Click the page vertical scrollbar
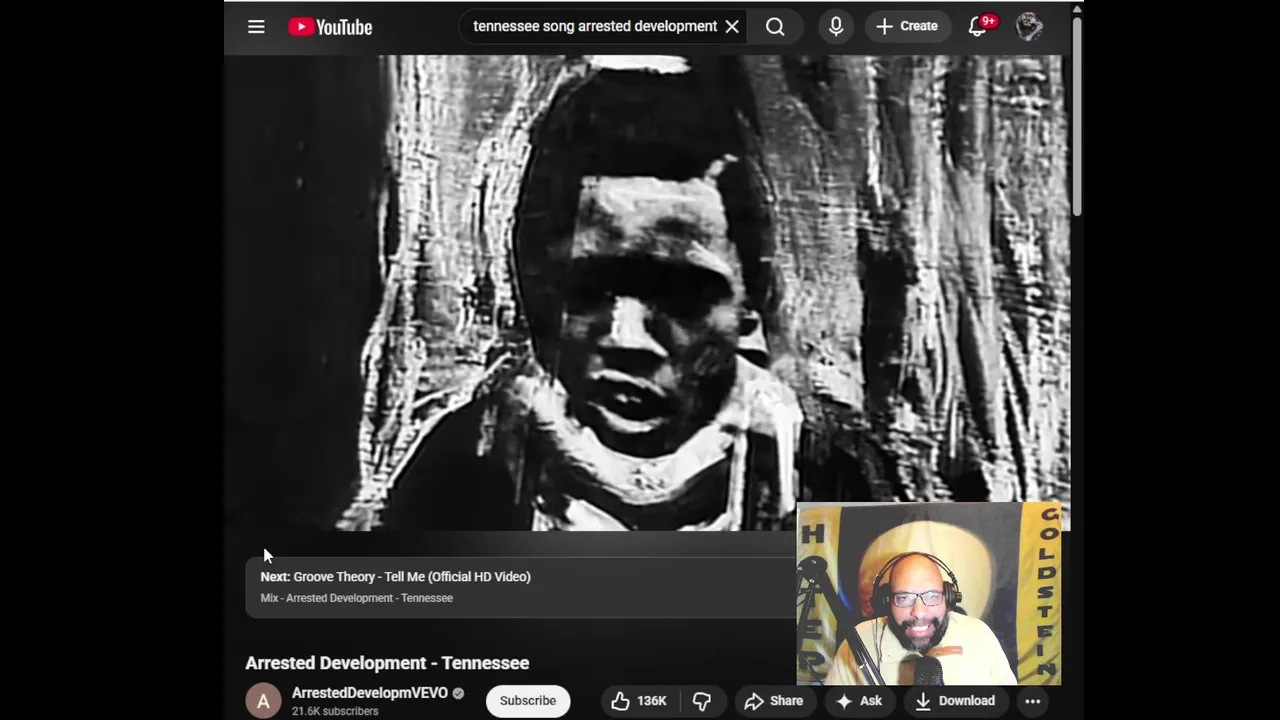Viewport: 1280px width, 720px height. click(1076, 115)
